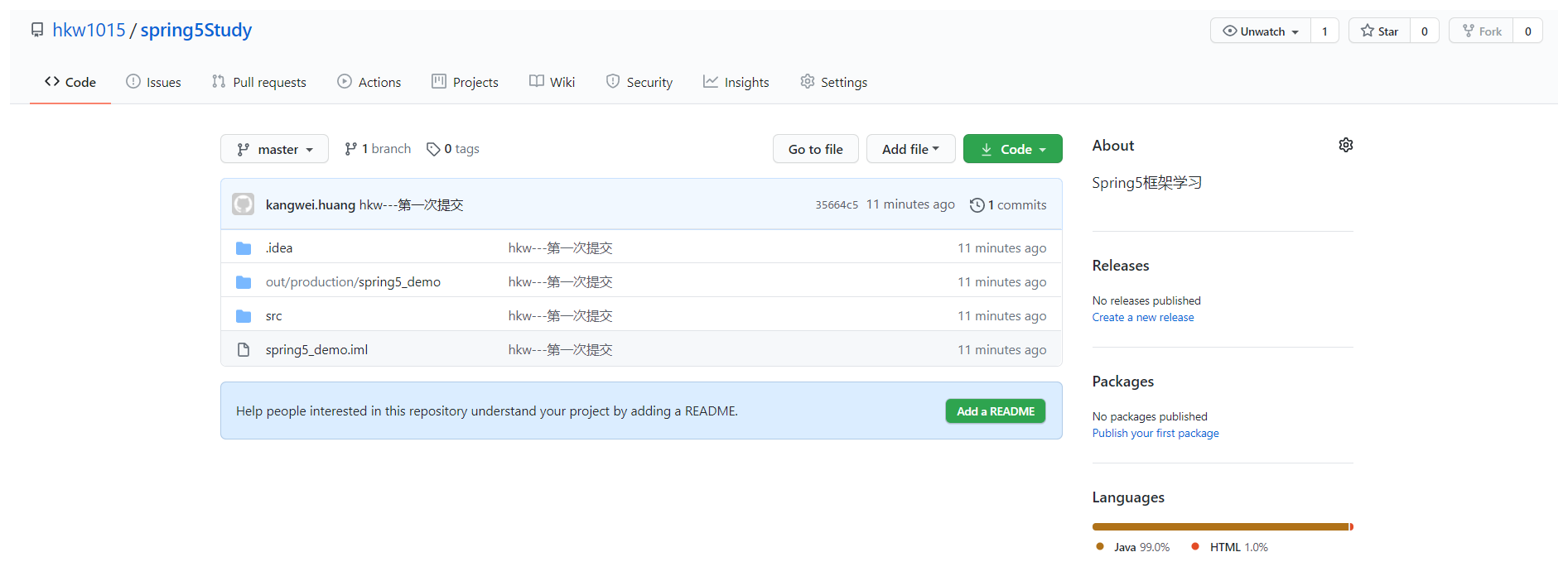This screenshot has width=1568, height=581.
Task: View the 1 branch link
Action: [x=378, y=149]
